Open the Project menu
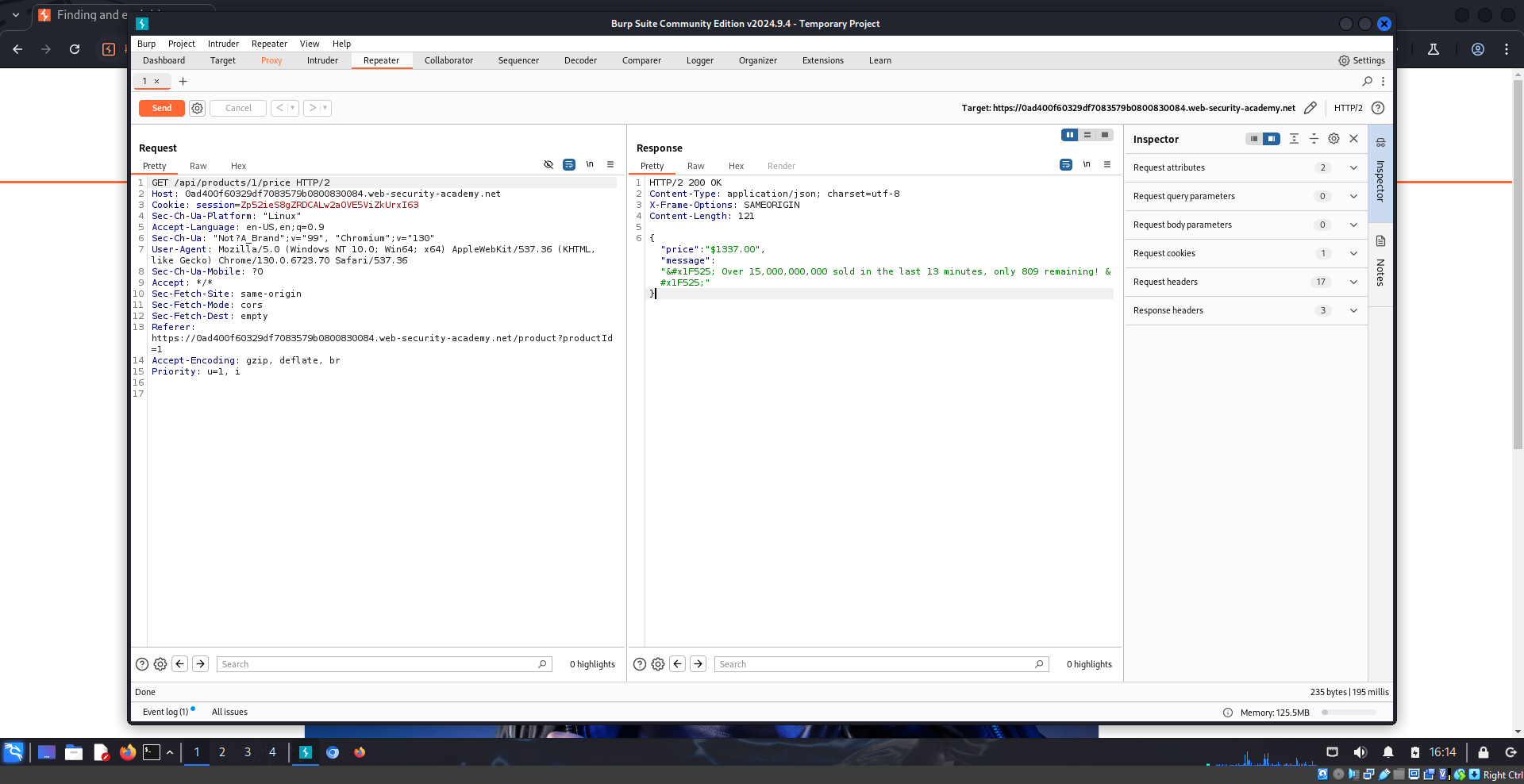 pos(181,44)
